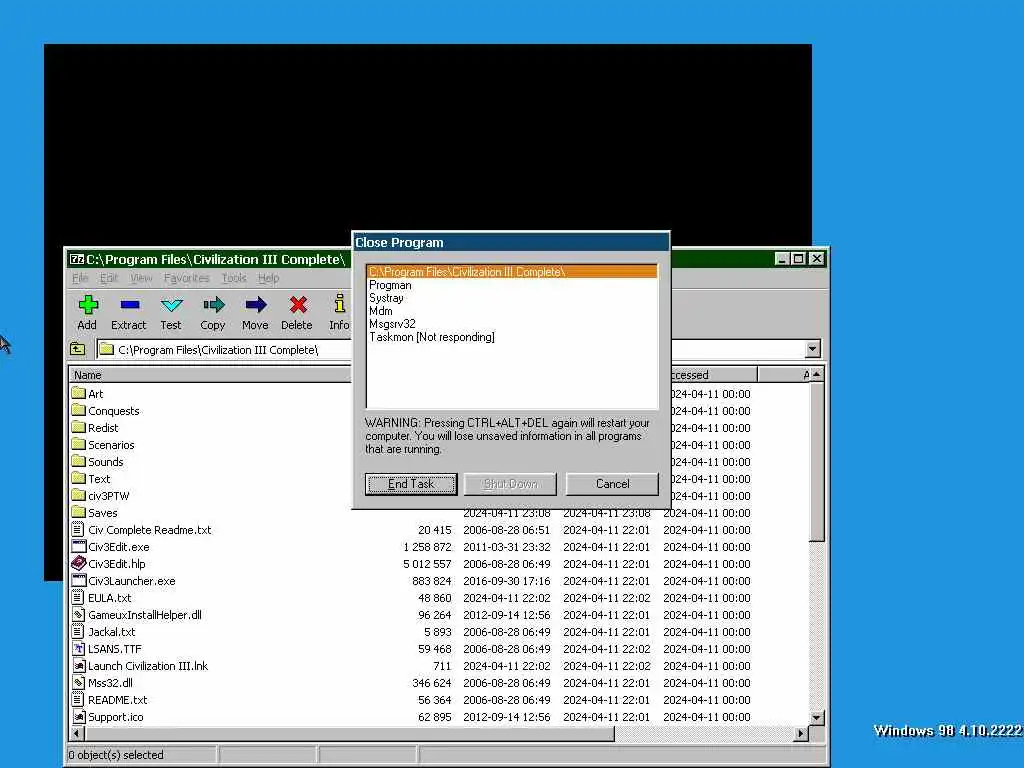1024x768 pixels.
Task: Click the Extract toolbar icon
Action: click(129, 305)
